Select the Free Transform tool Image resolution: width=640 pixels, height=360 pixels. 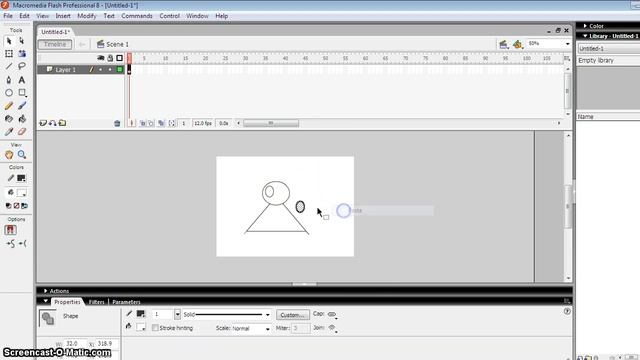(x=9, y=53)
